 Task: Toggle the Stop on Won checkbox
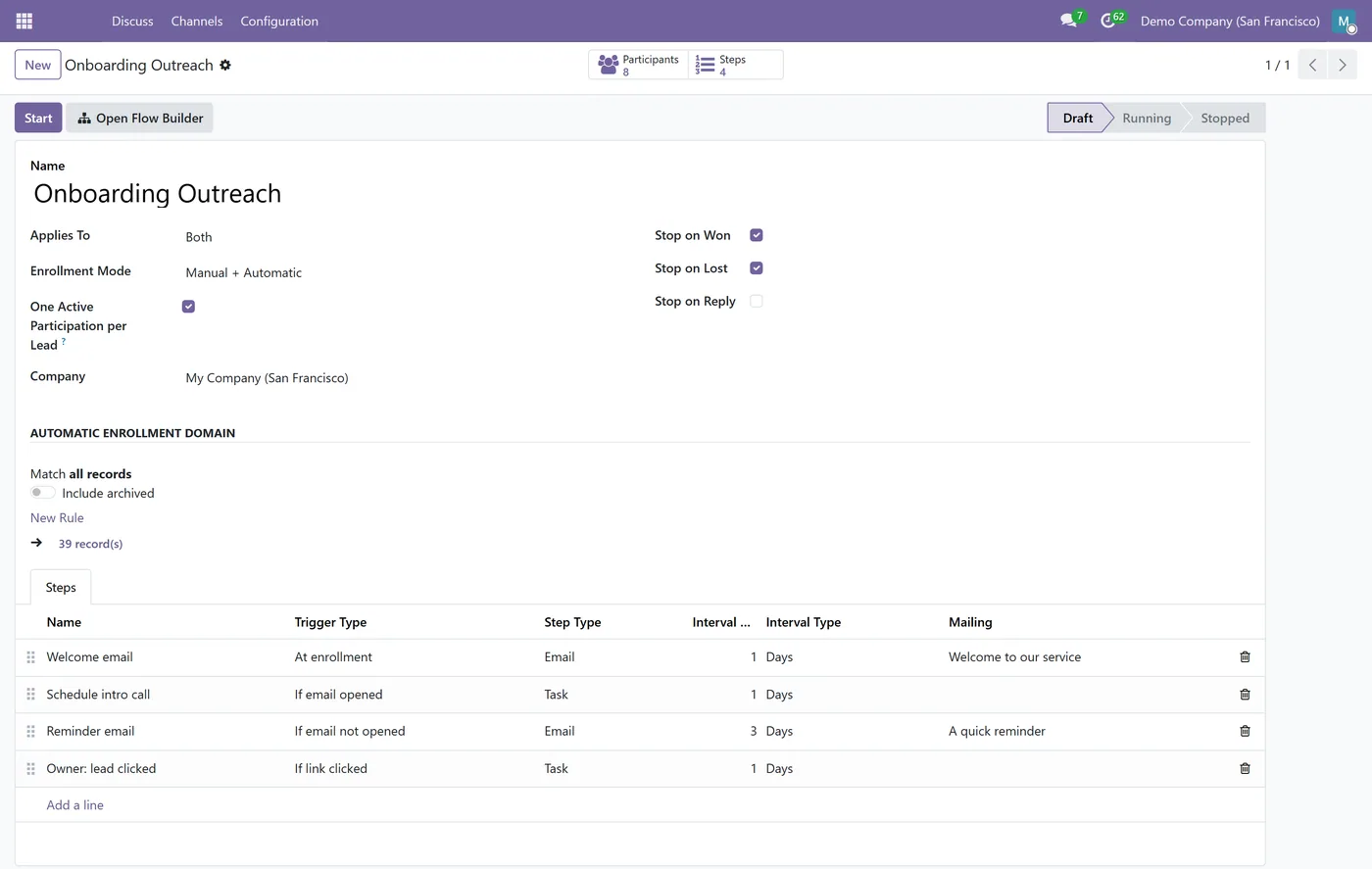point(757,235)
